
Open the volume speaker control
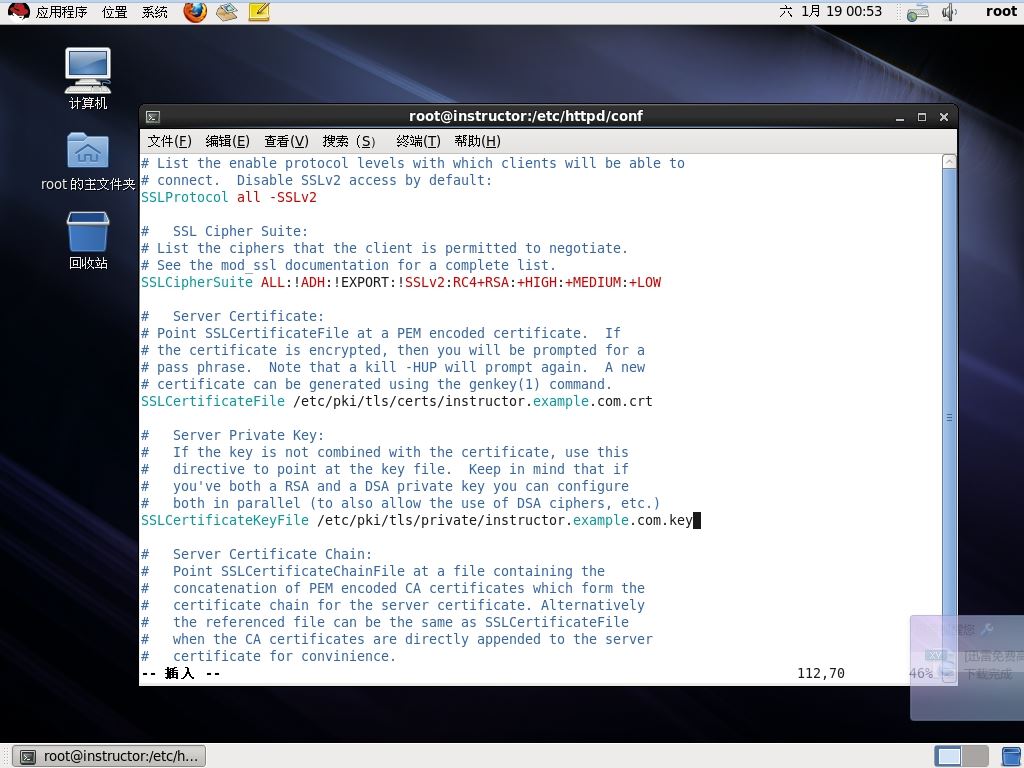949,12
